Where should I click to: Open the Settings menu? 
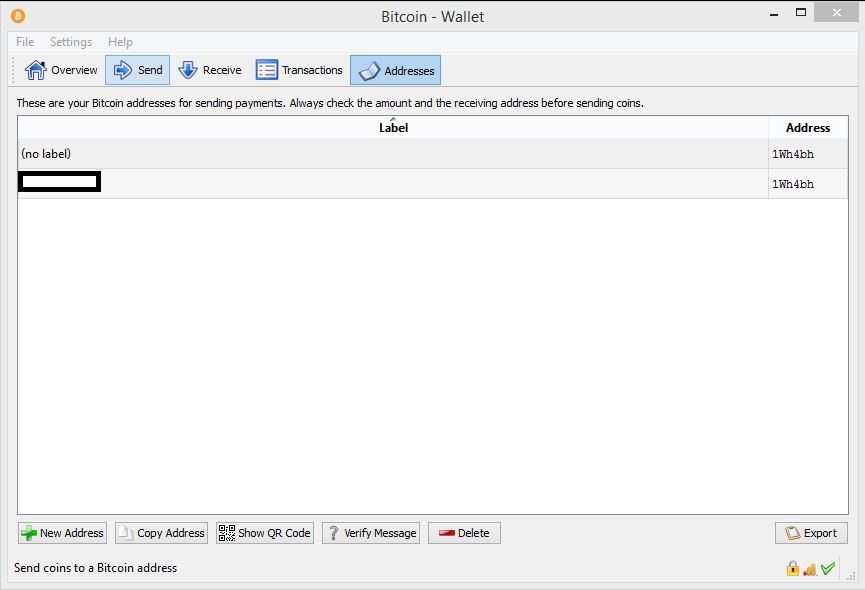click(x=71, y=42)
